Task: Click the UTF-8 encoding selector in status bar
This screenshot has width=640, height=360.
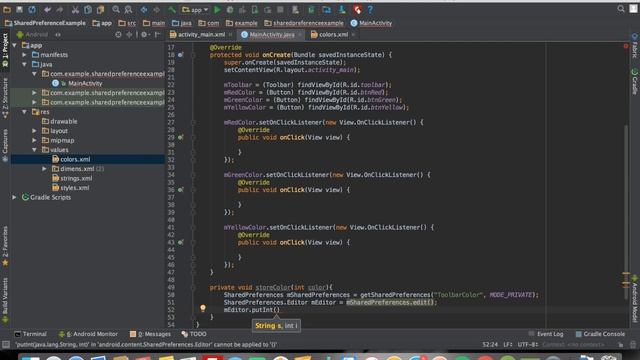Action: (x=528, y=344)
